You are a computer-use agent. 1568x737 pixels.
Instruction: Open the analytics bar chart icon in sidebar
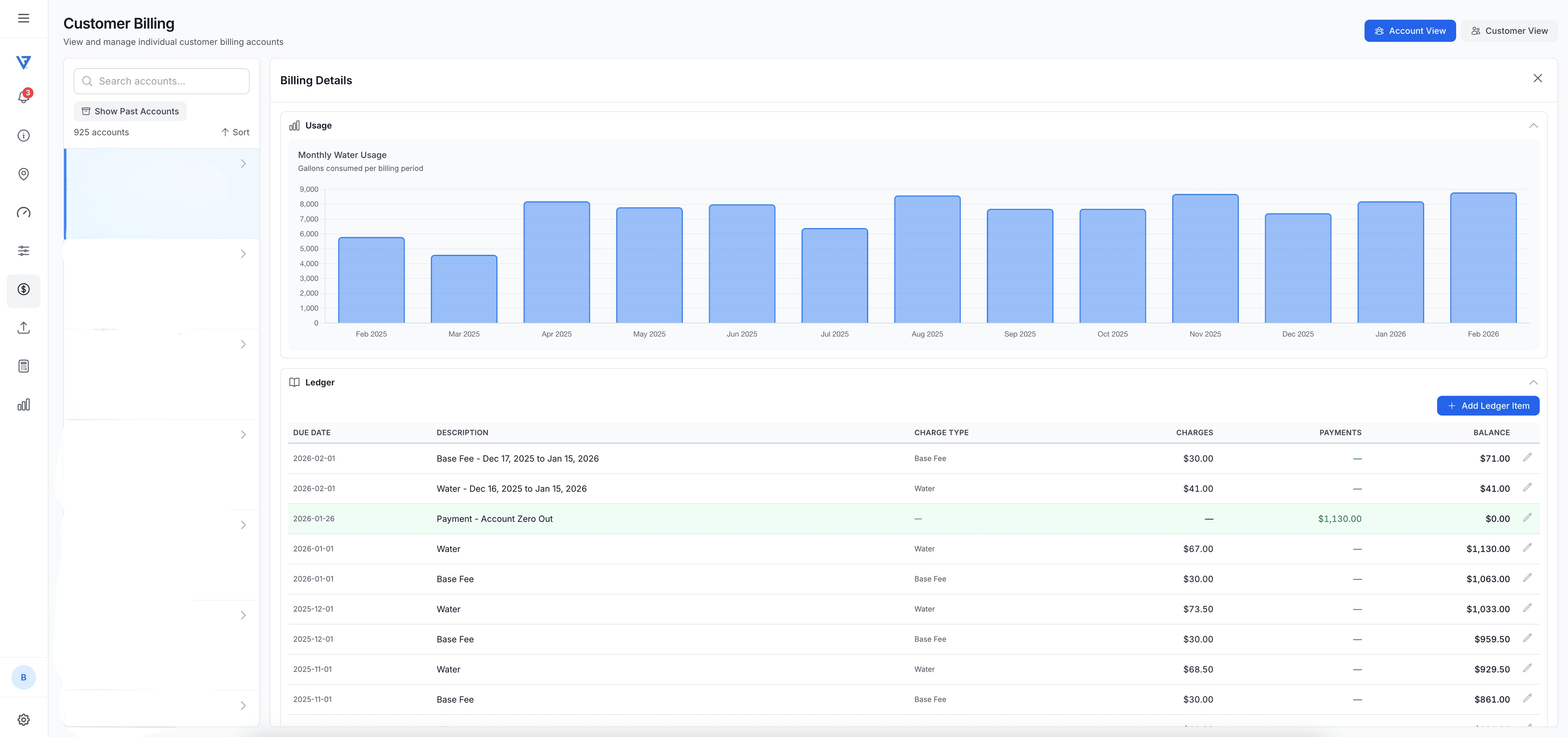click(23, 404)
